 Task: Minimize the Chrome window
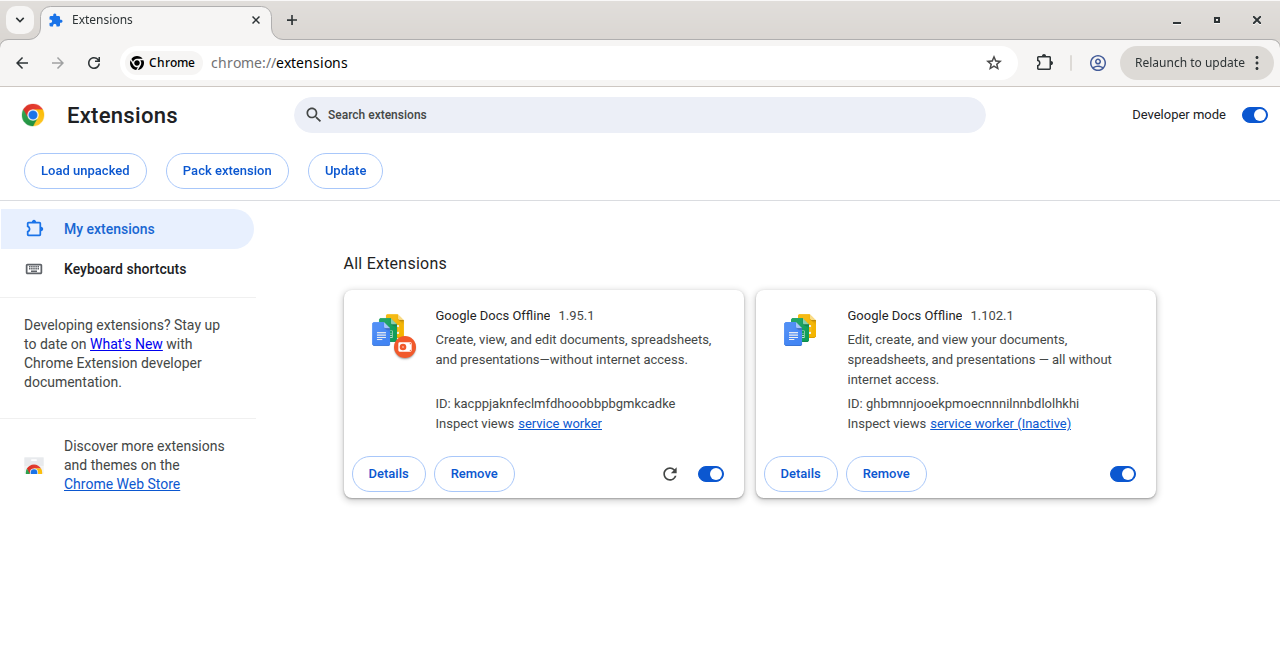point(1176,20)
